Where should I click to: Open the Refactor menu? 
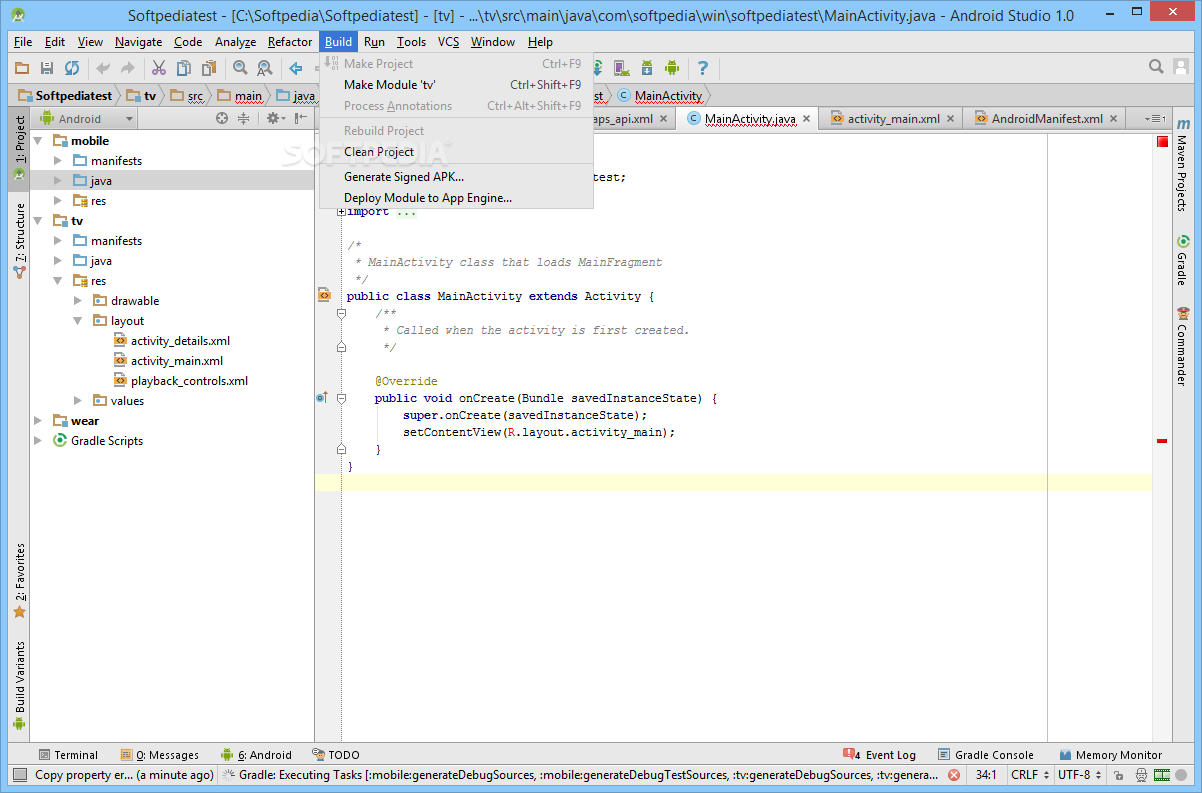point(290,42)
